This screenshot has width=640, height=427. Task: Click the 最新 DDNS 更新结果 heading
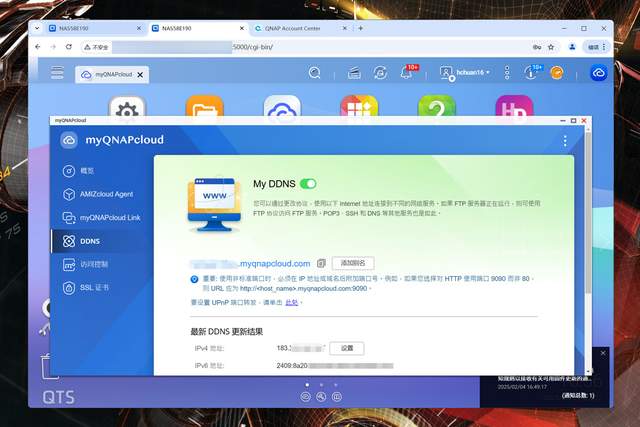point(227,332)
